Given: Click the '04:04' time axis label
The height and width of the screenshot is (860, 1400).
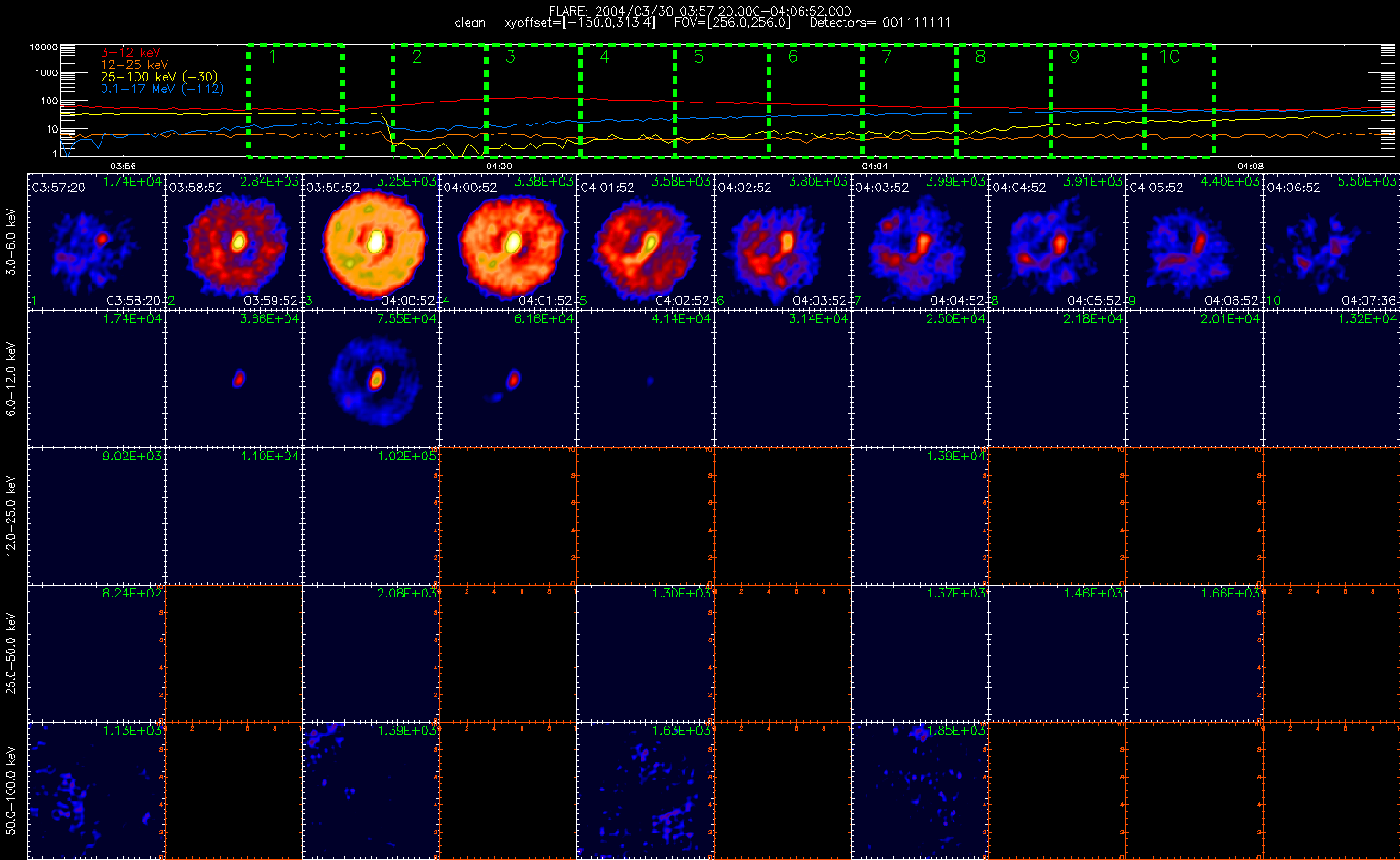Looking at the screenshot, I should coord(876,166).
